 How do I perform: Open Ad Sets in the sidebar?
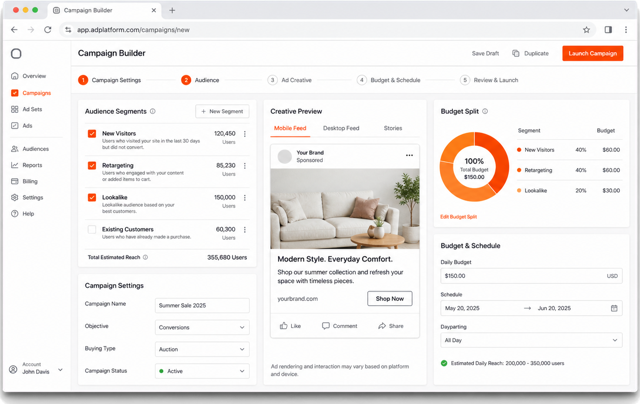[27, 109]
